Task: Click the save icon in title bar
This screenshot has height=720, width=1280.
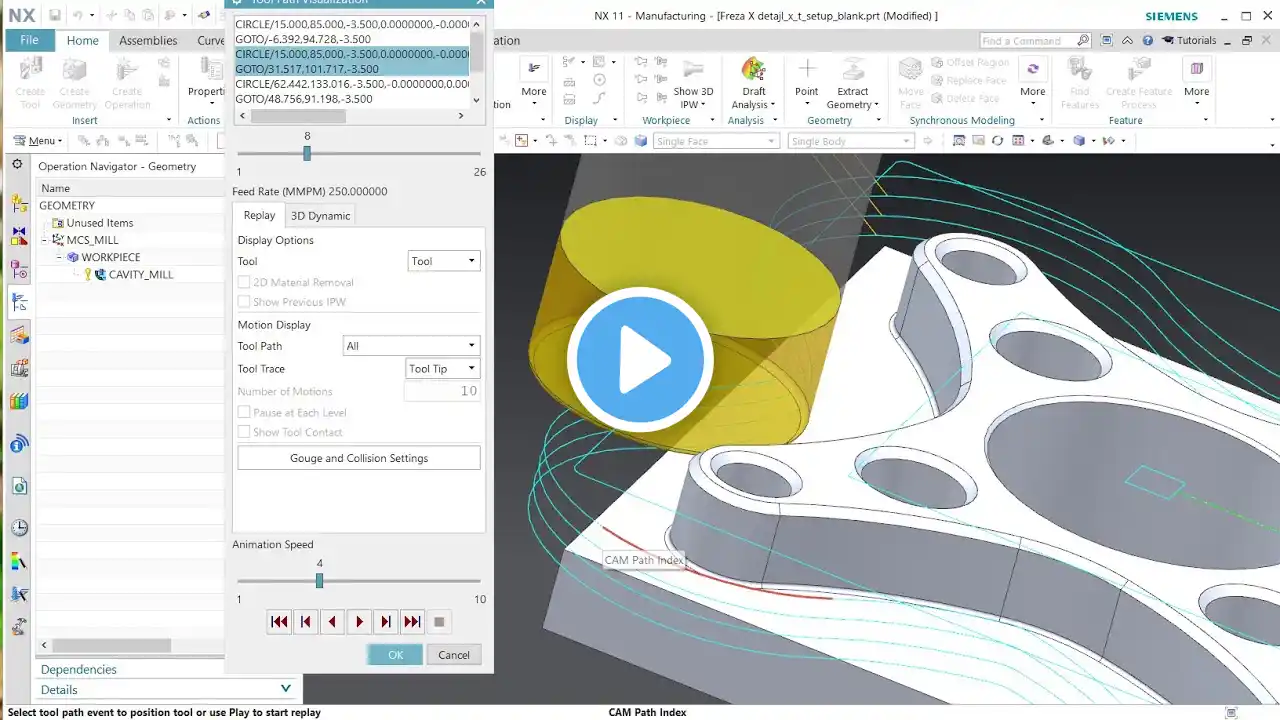Action: pyautogui.click(x=54, y=16)
